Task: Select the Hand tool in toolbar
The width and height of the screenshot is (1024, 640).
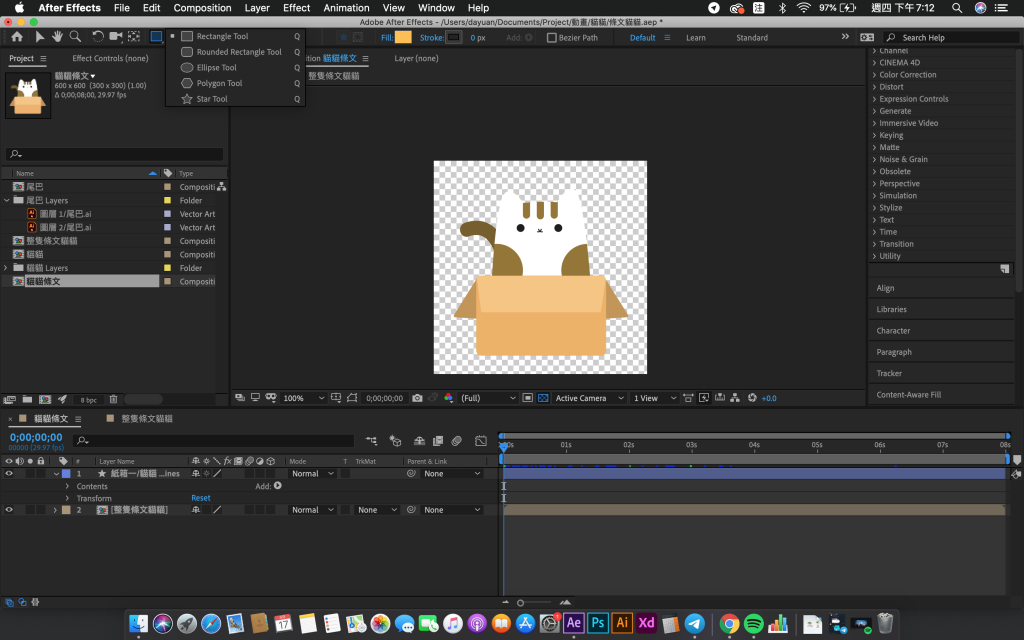Action: click(x=58, y=37)
